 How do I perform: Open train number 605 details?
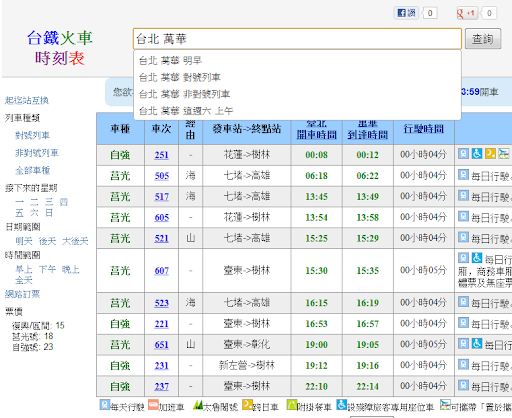coord(161,218)
